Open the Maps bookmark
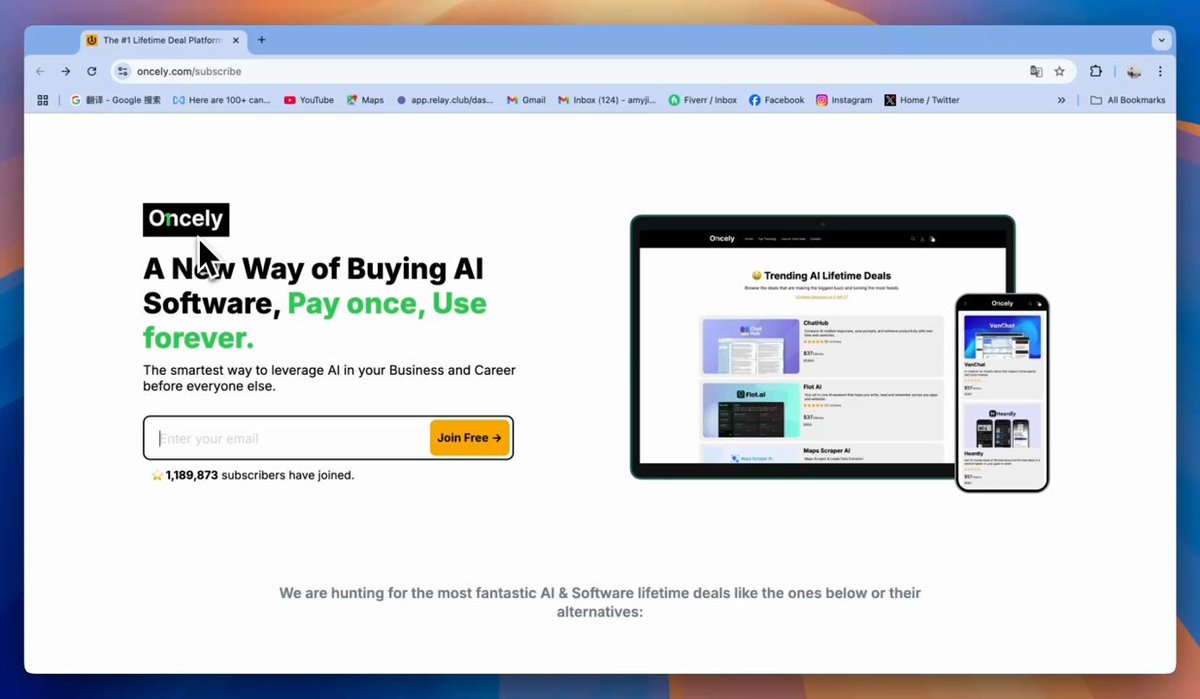This screenshot has height=699, width=1200. 365,100
